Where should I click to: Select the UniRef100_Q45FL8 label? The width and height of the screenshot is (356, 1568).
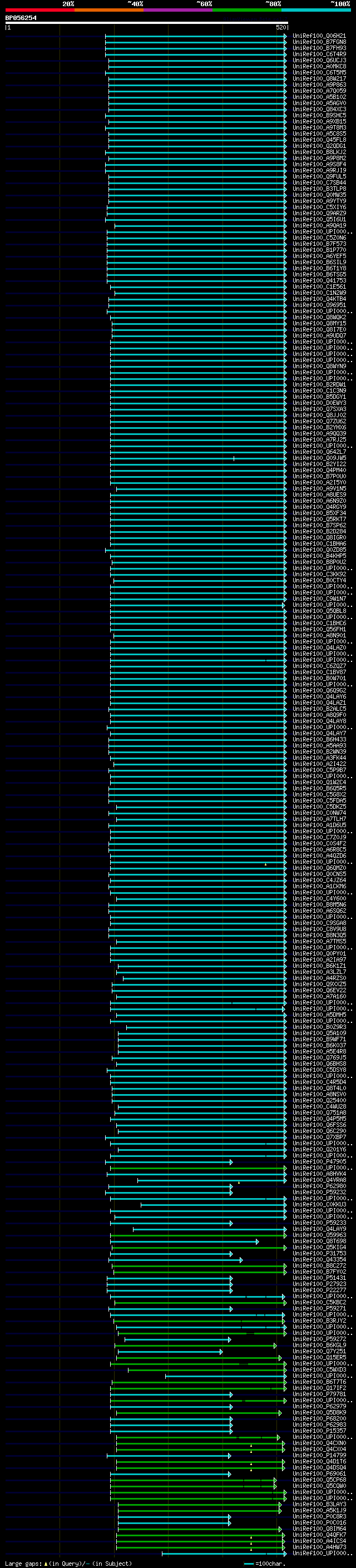[319, 140]
